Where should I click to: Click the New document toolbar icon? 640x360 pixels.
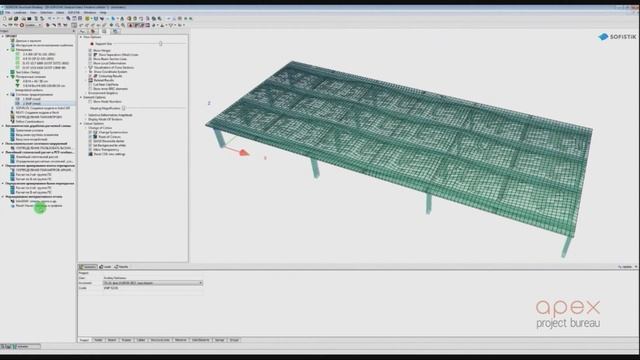[x=4, y=18]
